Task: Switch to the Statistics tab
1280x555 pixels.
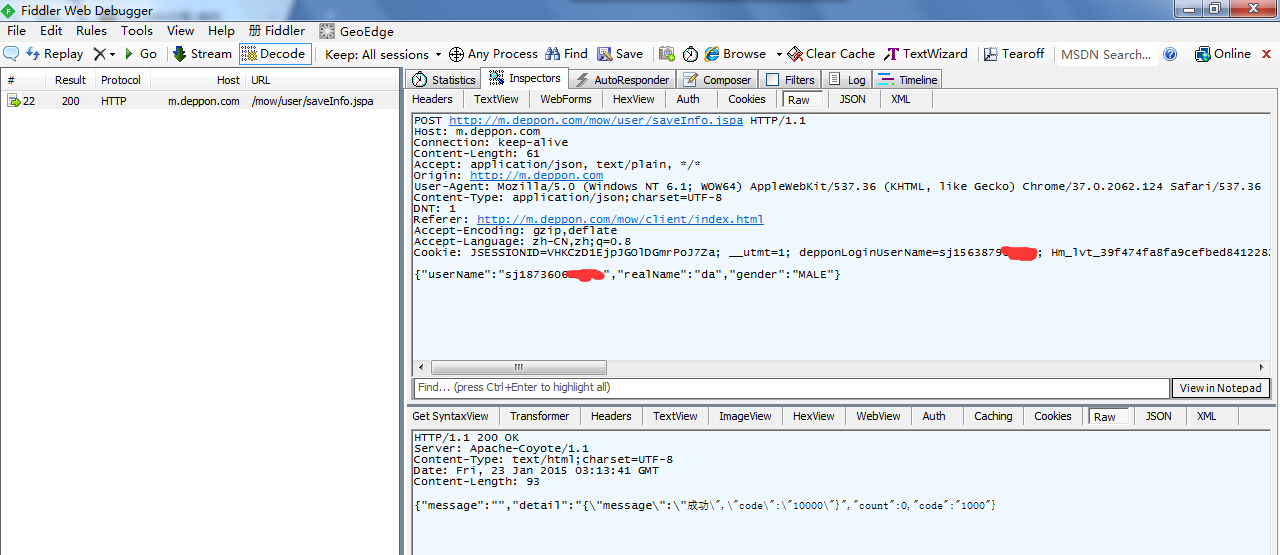Action: point(445,80)
